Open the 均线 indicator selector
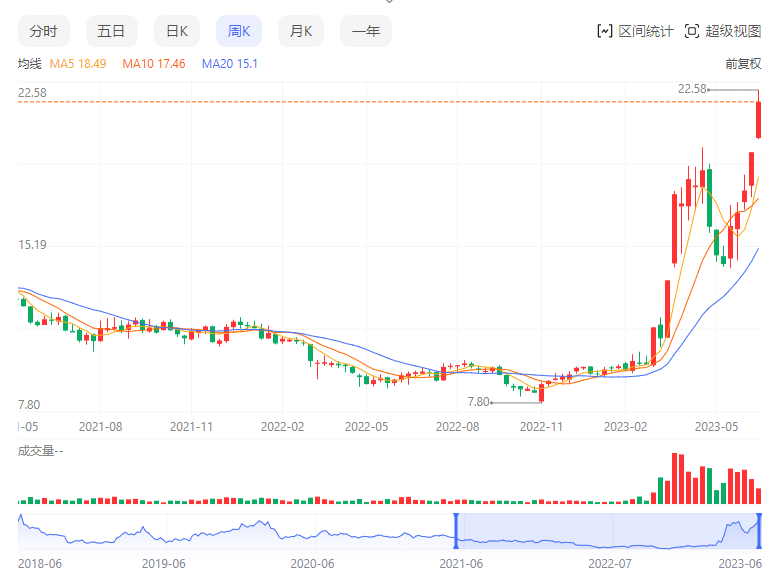This screenshot has width=779, height=583. click(29, 64)
